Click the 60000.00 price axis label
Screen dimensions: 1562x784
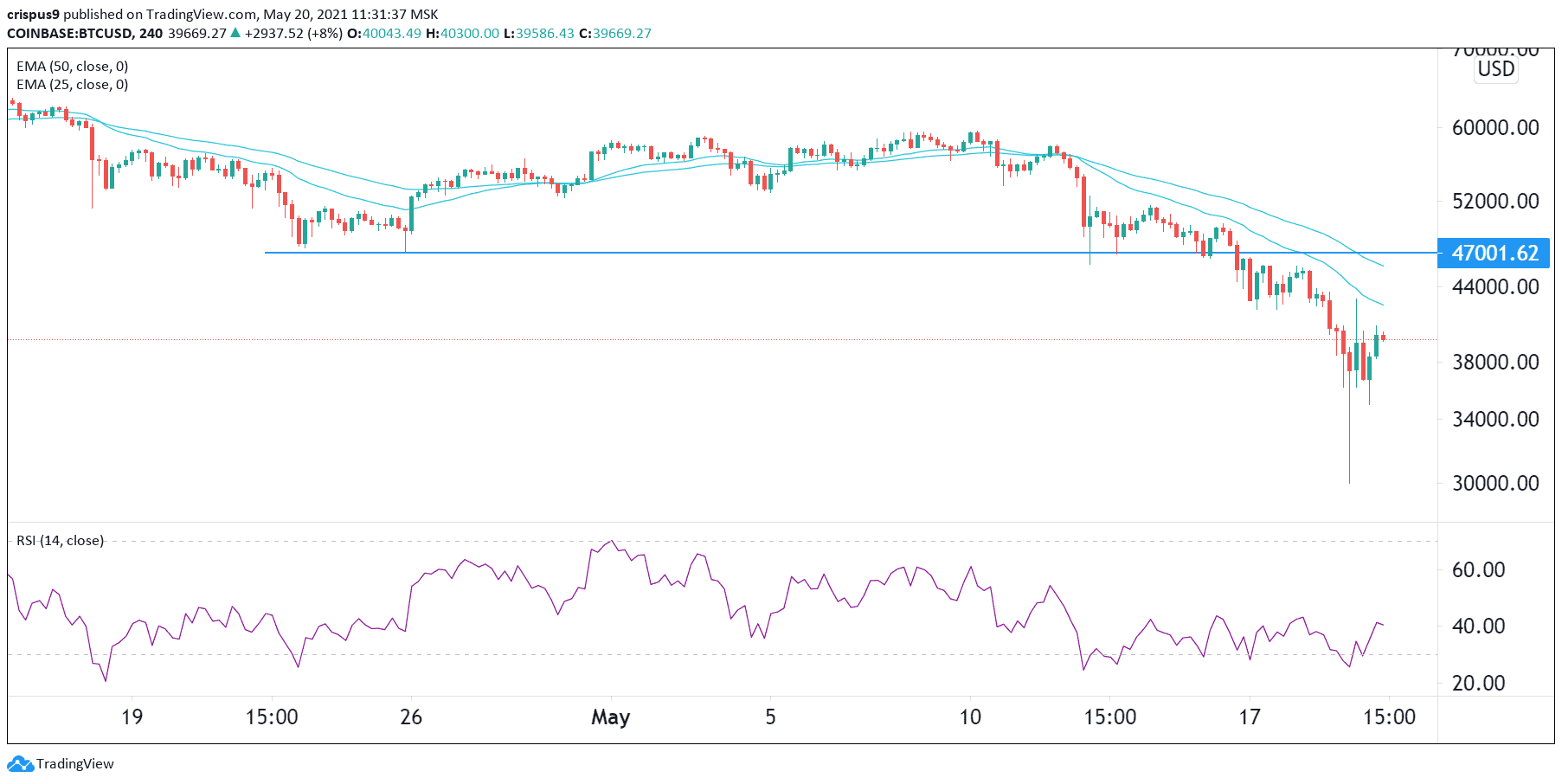coord(1495,128)
